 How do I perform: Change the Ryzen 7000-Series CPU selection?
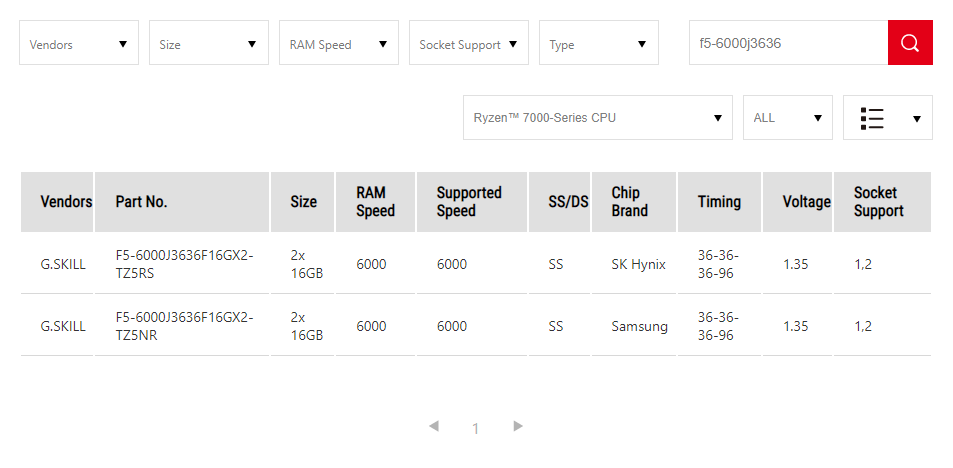click(x=598, y=118)
